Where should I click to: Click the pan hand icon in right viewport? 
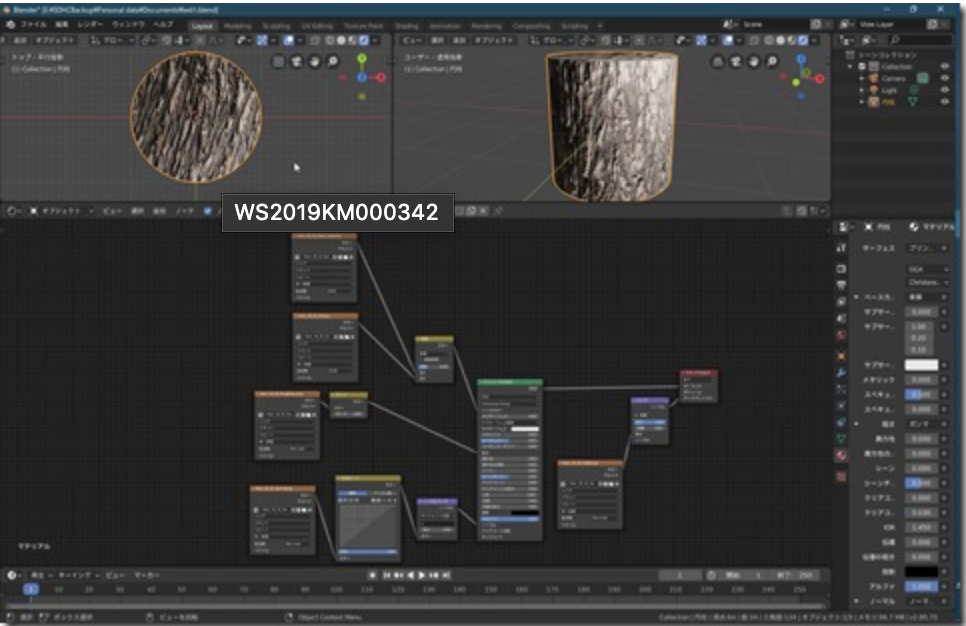[755, 62]
